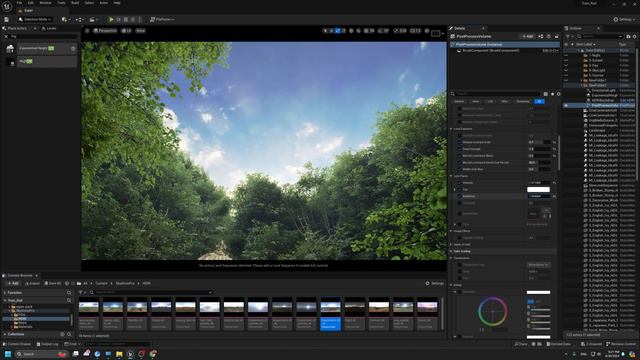The image size is (640, 360).
Task: Collapse the Color Grading section
Action: click(451, 251)
